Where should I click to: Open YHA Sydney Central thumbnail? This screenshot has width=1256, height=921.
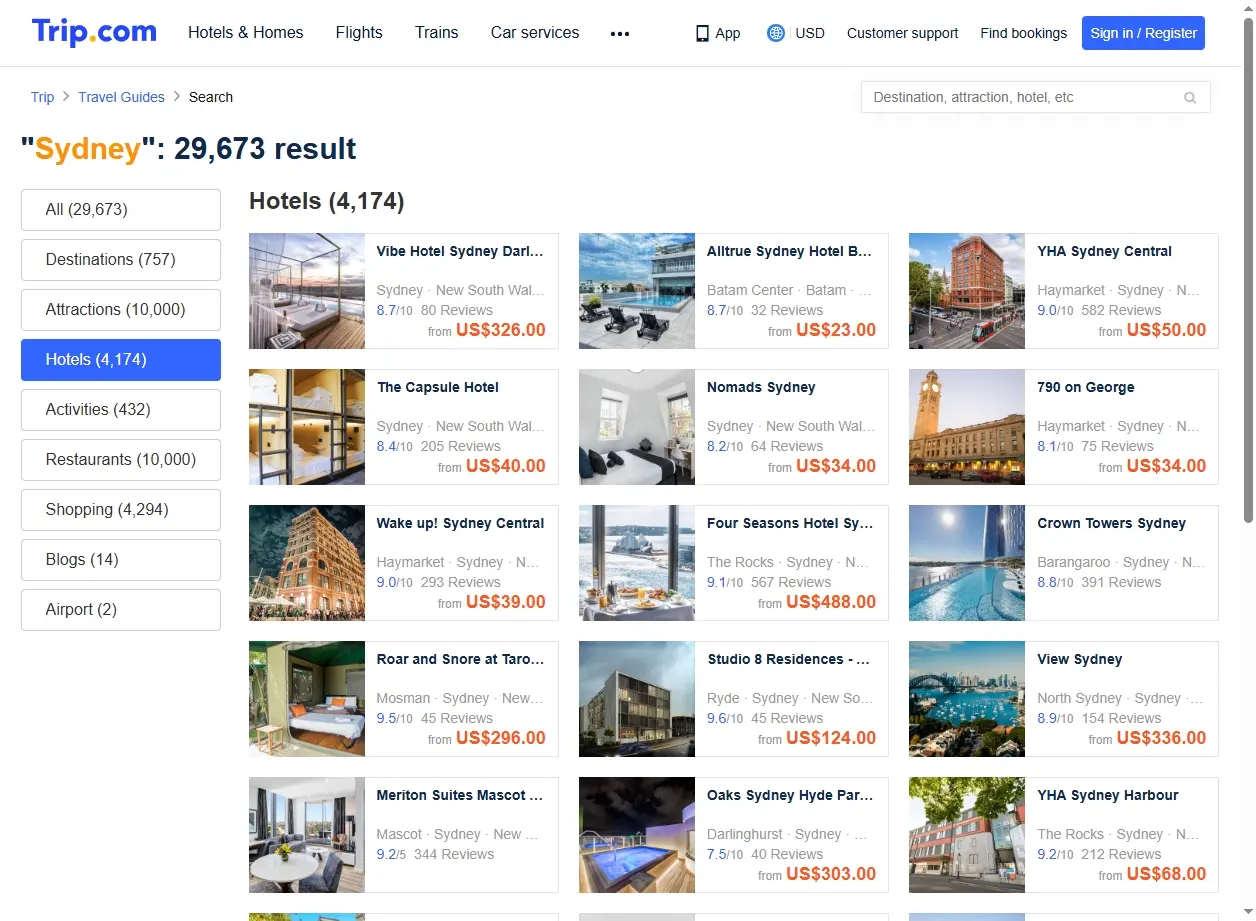967,291
